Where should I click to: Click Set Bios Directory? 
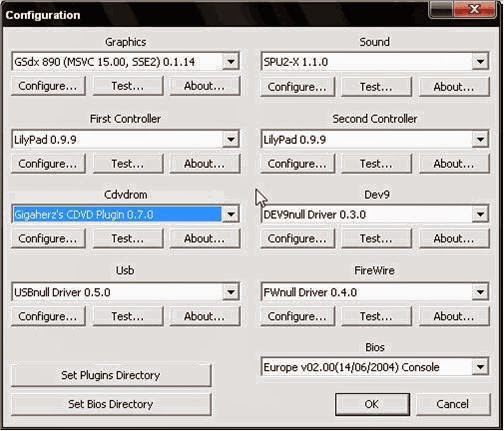pyautogui.click(x=111, y=404)
